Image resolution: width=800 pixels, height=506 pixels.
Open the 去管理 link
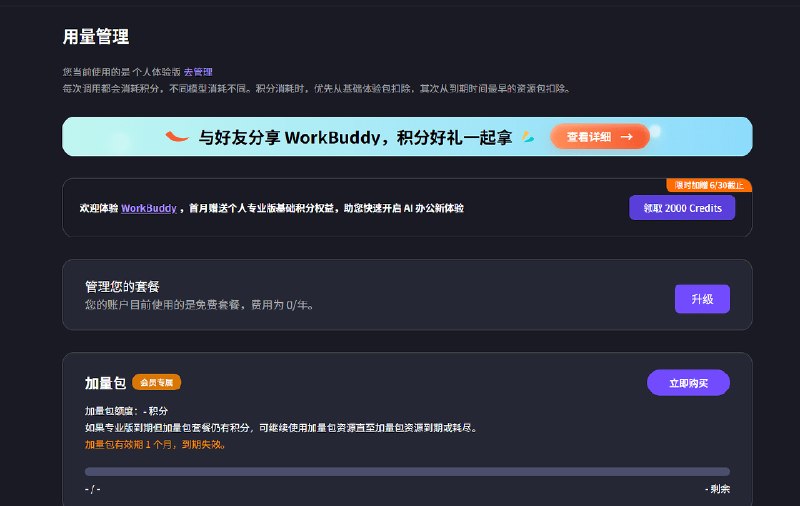198,72
